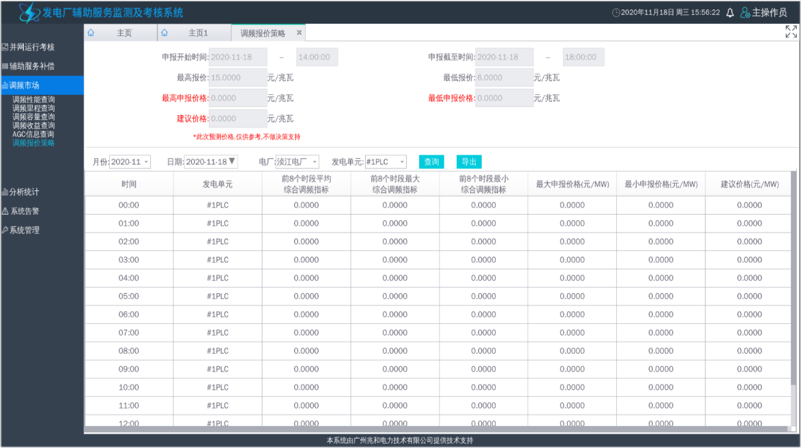Close the 调频报价策略 tab
Screen dimensions: 801x448
pyautogui.click(x=299, y=33)
